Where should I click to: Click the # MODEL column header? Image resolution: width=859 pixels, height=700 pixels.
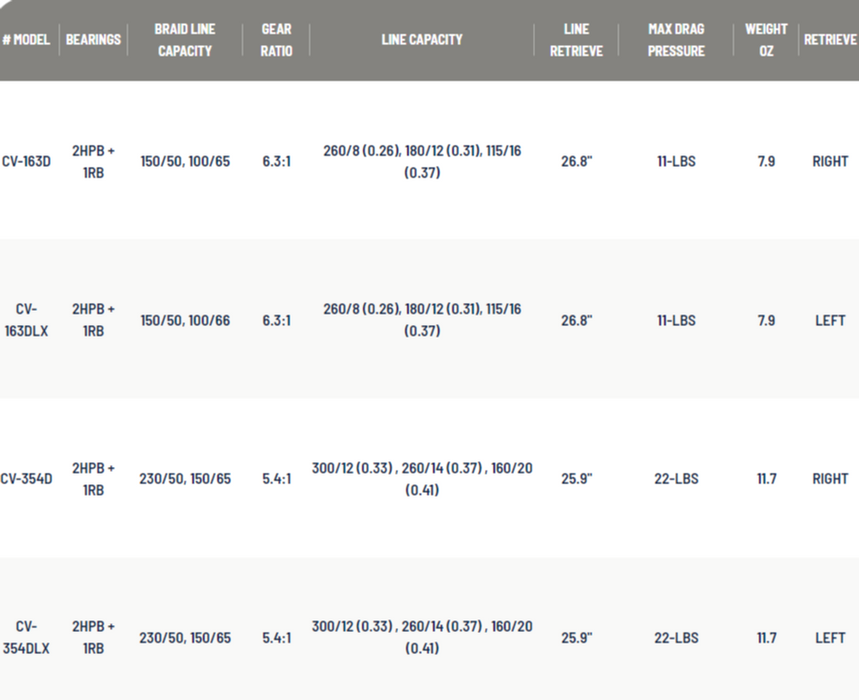click(26, 40)
